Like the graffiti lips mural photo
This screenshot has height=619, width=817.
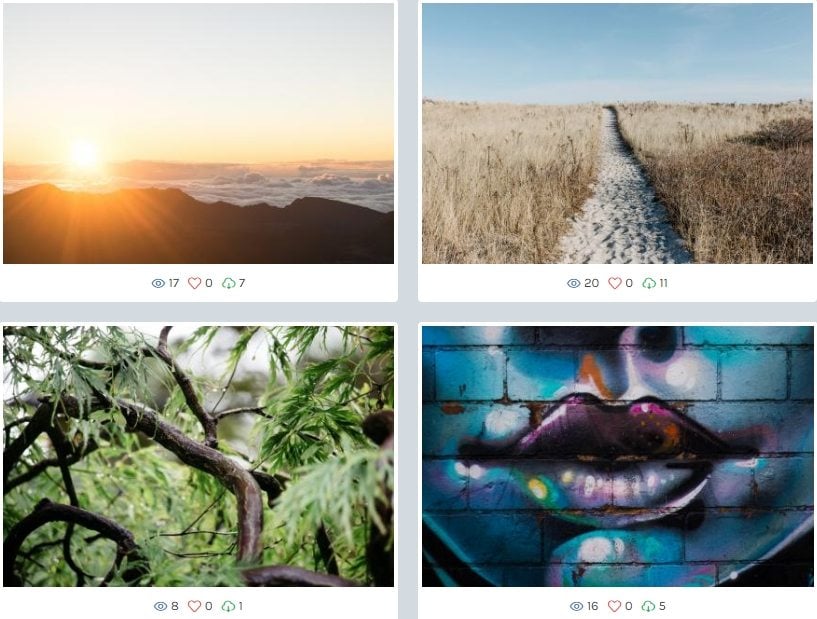coord(615,606)
